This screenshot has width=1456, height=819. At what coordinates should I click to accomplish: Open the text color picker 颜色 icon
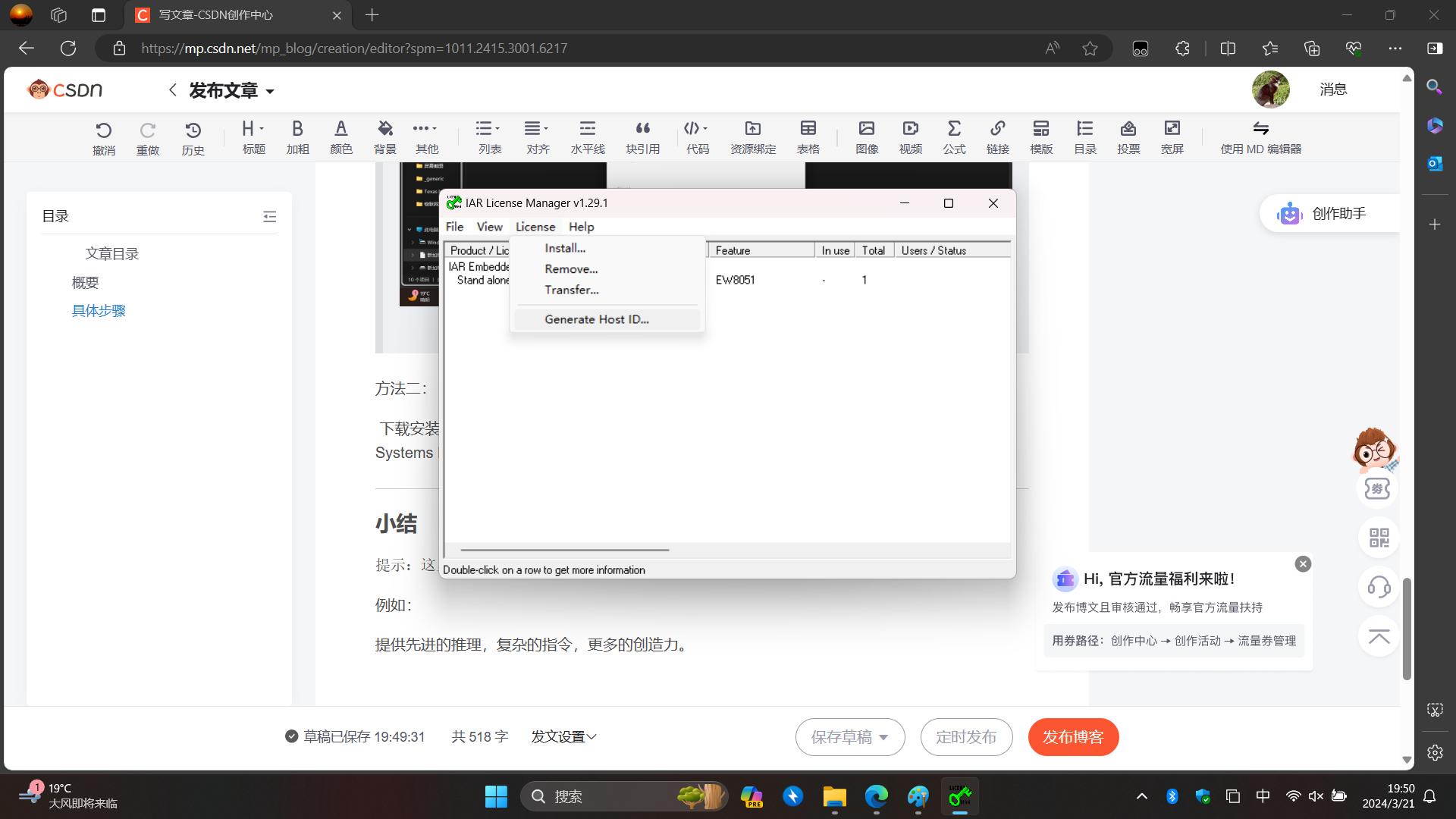[x=341, y=136]
